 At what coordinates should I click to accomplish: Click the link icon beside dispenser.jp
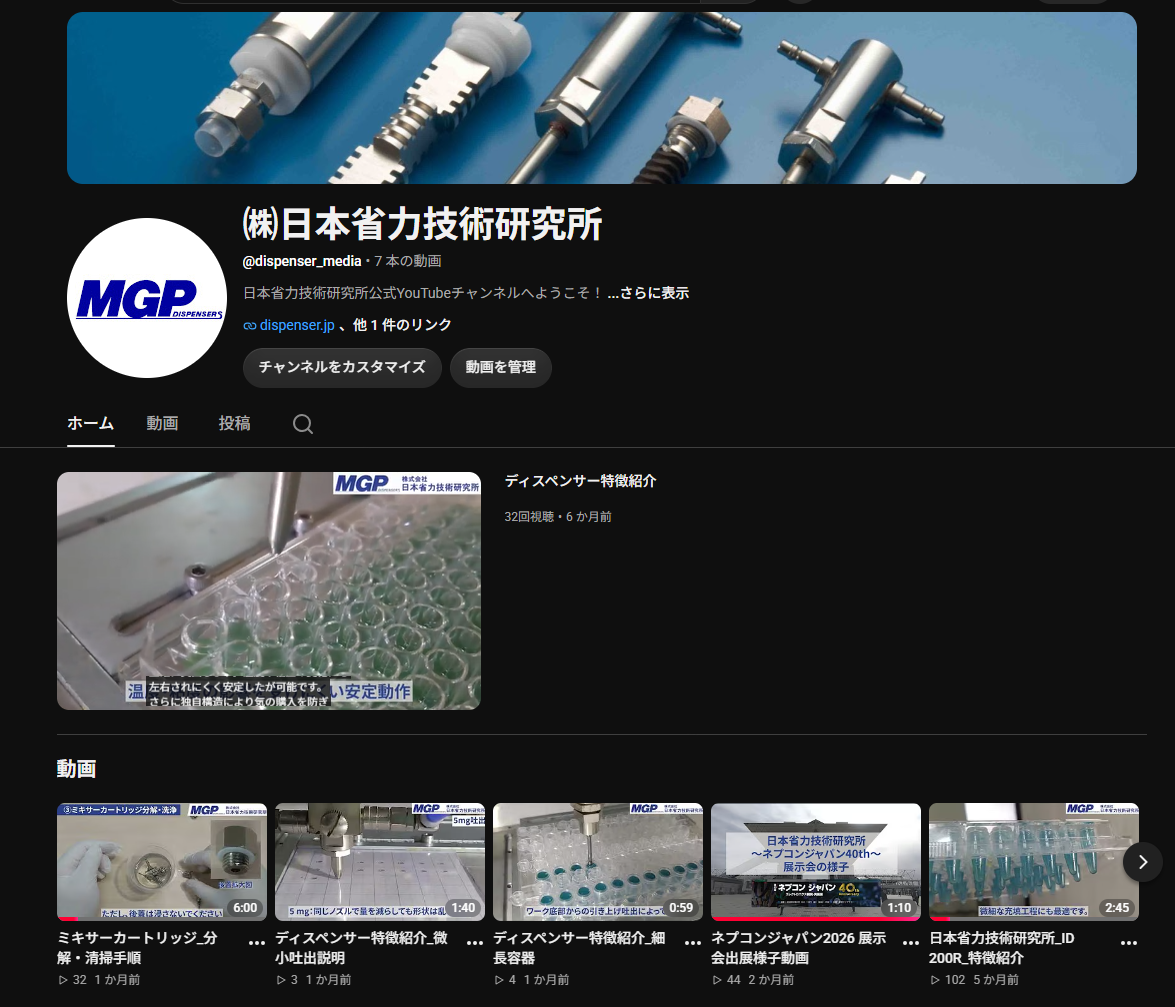250,326
